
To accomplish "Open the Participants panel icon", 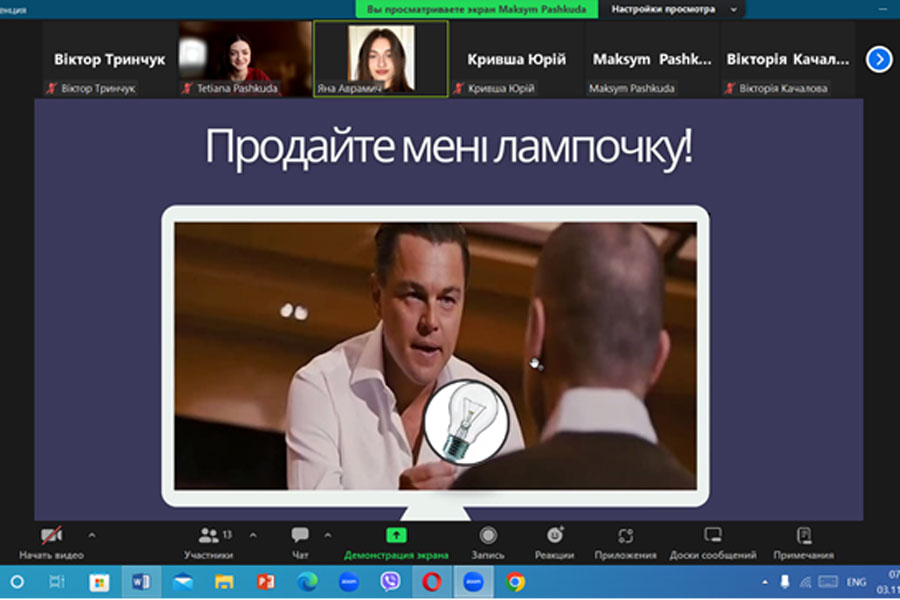I will click(208, 535).
